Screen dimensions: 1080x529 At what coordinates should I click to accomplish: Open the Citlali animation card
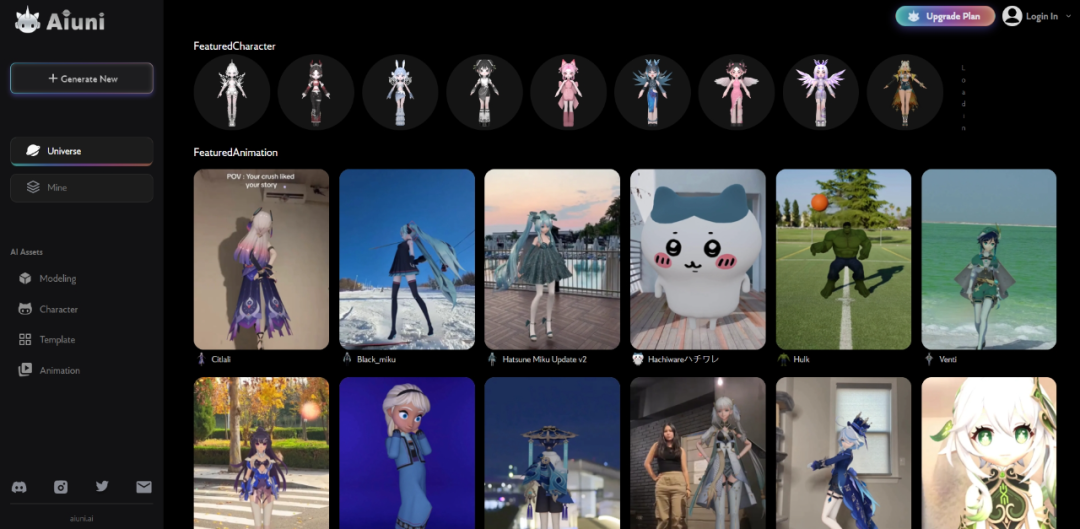click(261, 259)
